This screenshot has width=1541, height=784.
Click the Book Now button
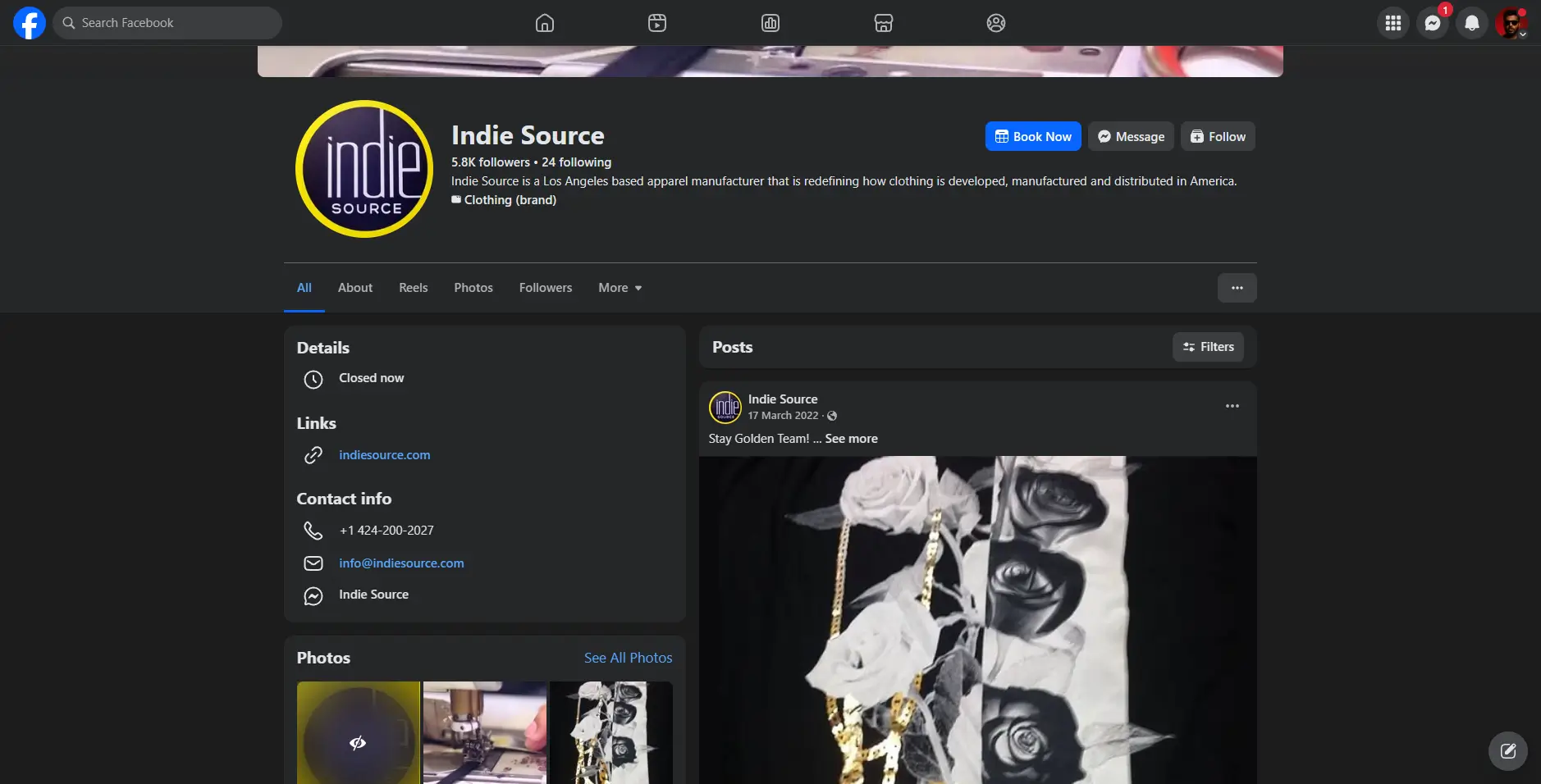[1033, 136]
